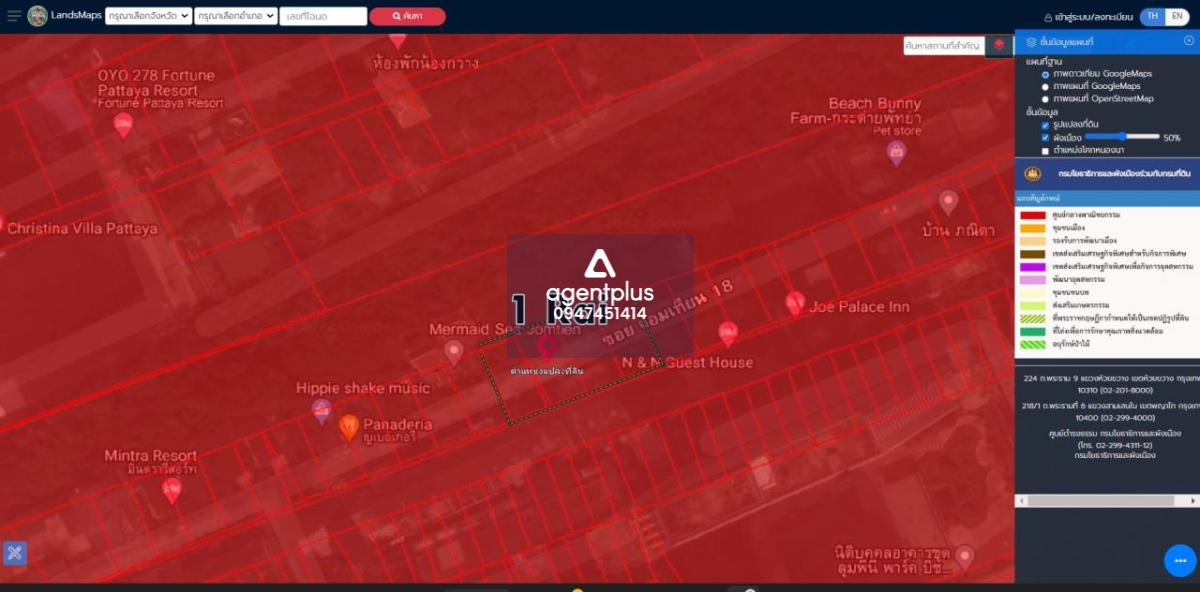The height and width of the screenshot is (592, 1200).
Task: Open the blue chat bubble button
Action: pyautogui.click(x=1180, y=560)
